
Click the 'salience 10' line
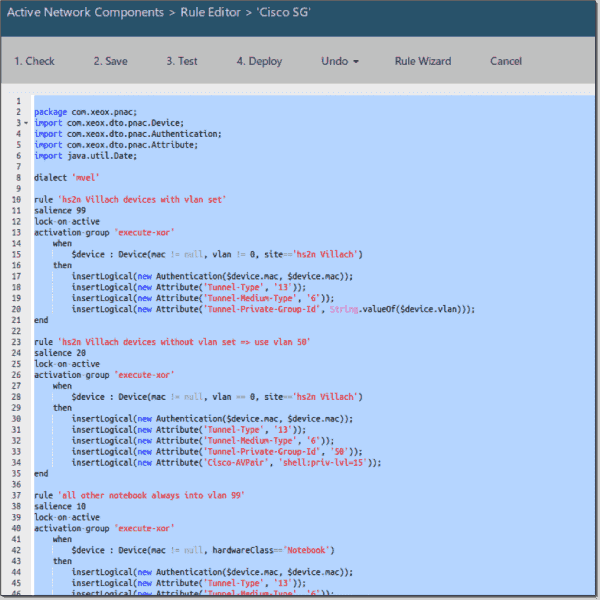pyautogui.click(x=60, y=506)
